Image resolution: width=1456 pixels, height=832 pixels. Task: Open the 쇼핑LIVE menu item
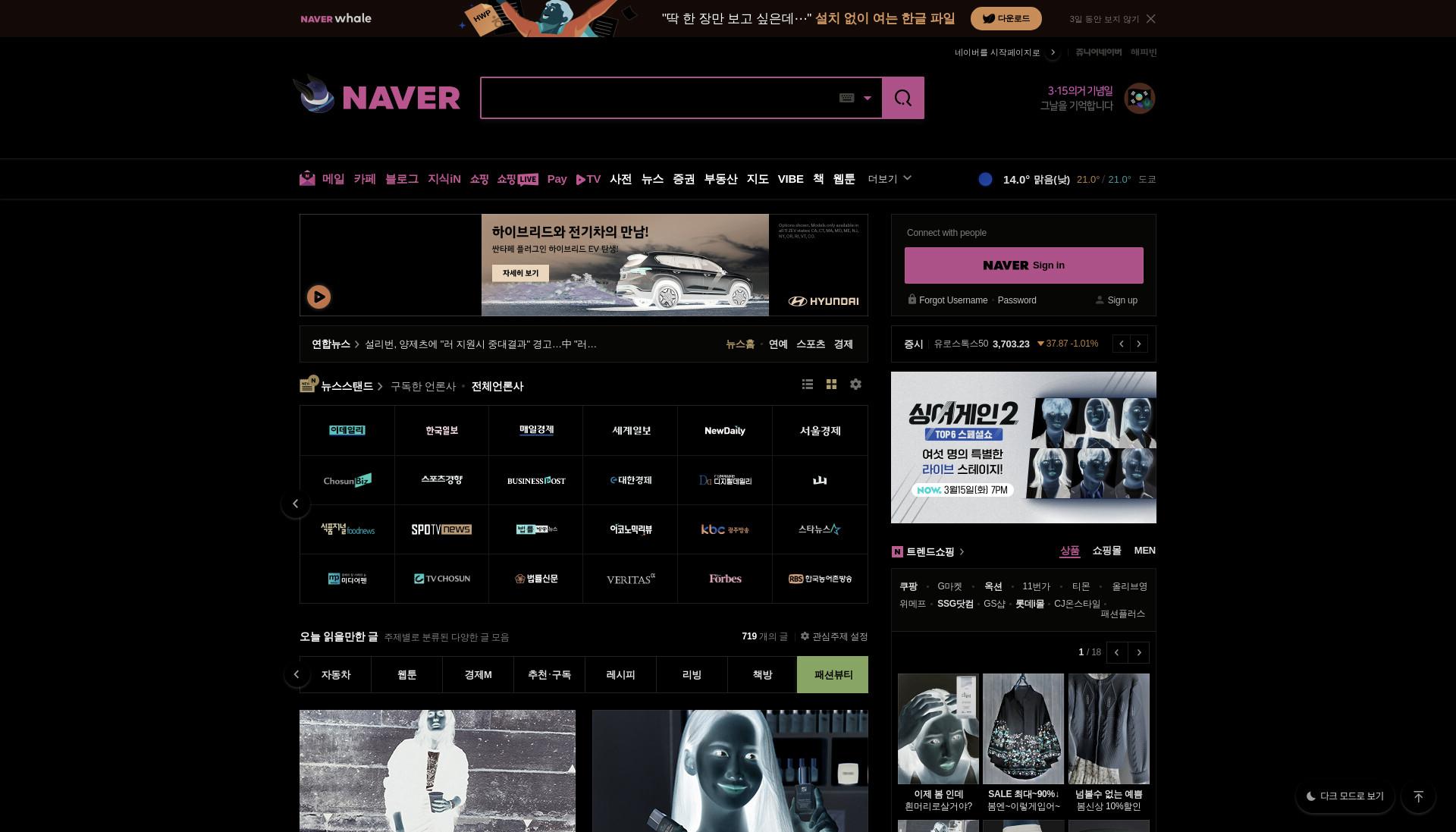pos(517,179)
